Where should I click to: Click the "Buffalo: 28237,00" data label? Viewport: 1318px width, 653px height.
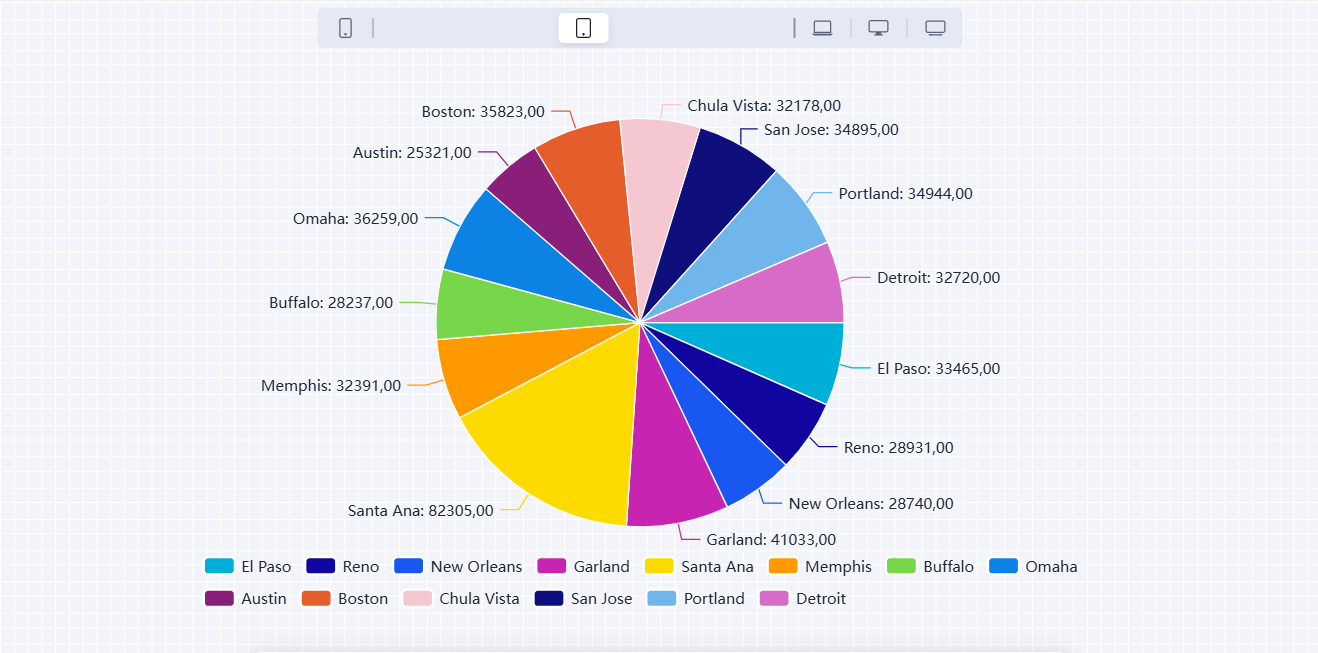[x=331, y=302]
